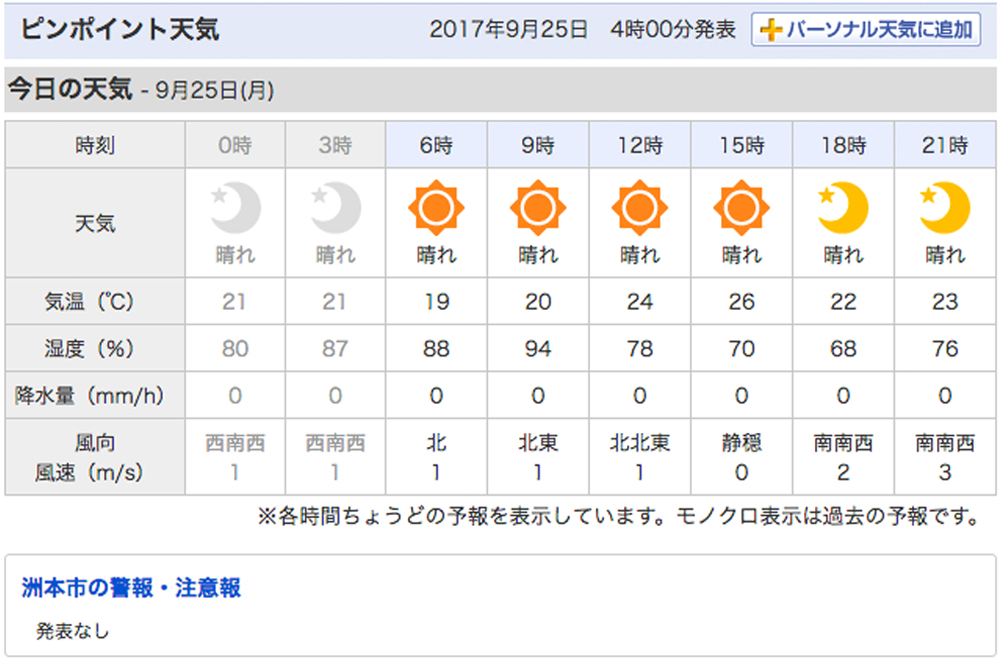Click the 9時 humidity value 94

[x=538, y=349]
